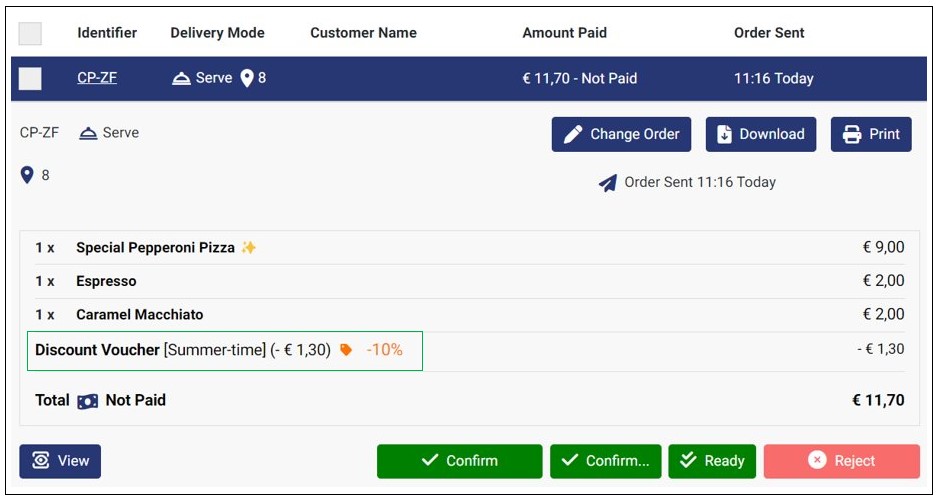Click the file download icon
The image size is (937, 501).
pos(724,135)
